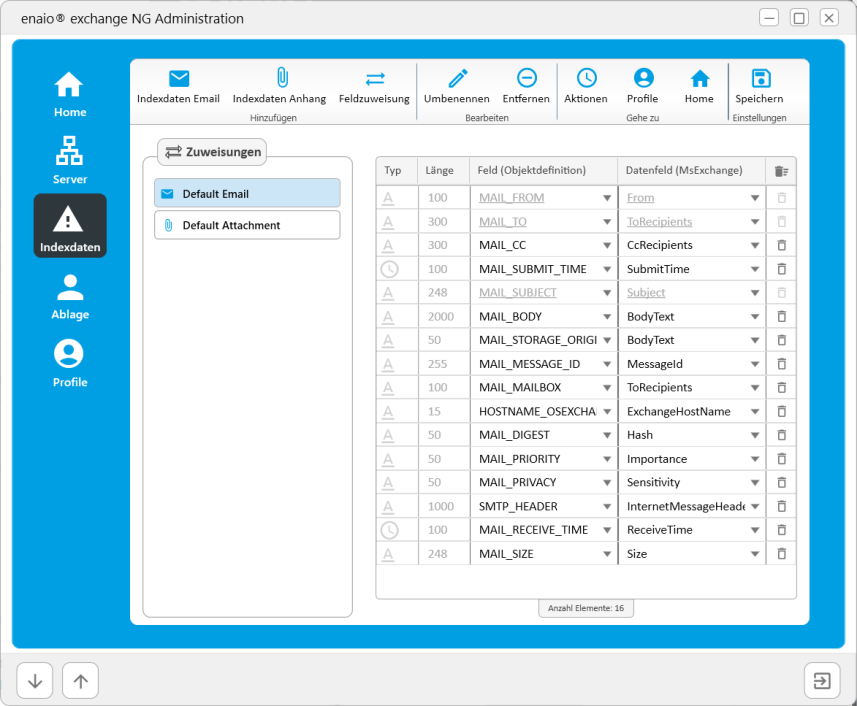Delete the MAIL_PRIORITY row

pos(782,459)
